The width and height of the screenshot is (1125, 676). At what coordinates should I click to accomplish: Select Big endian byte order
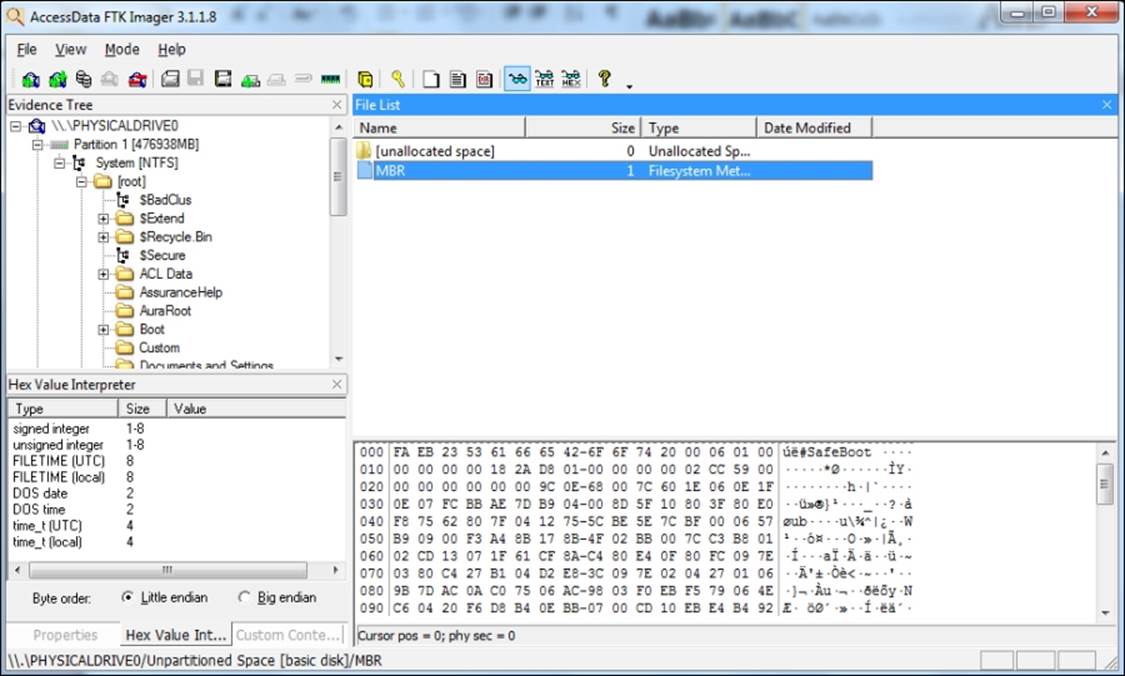[x=244, y=597]
